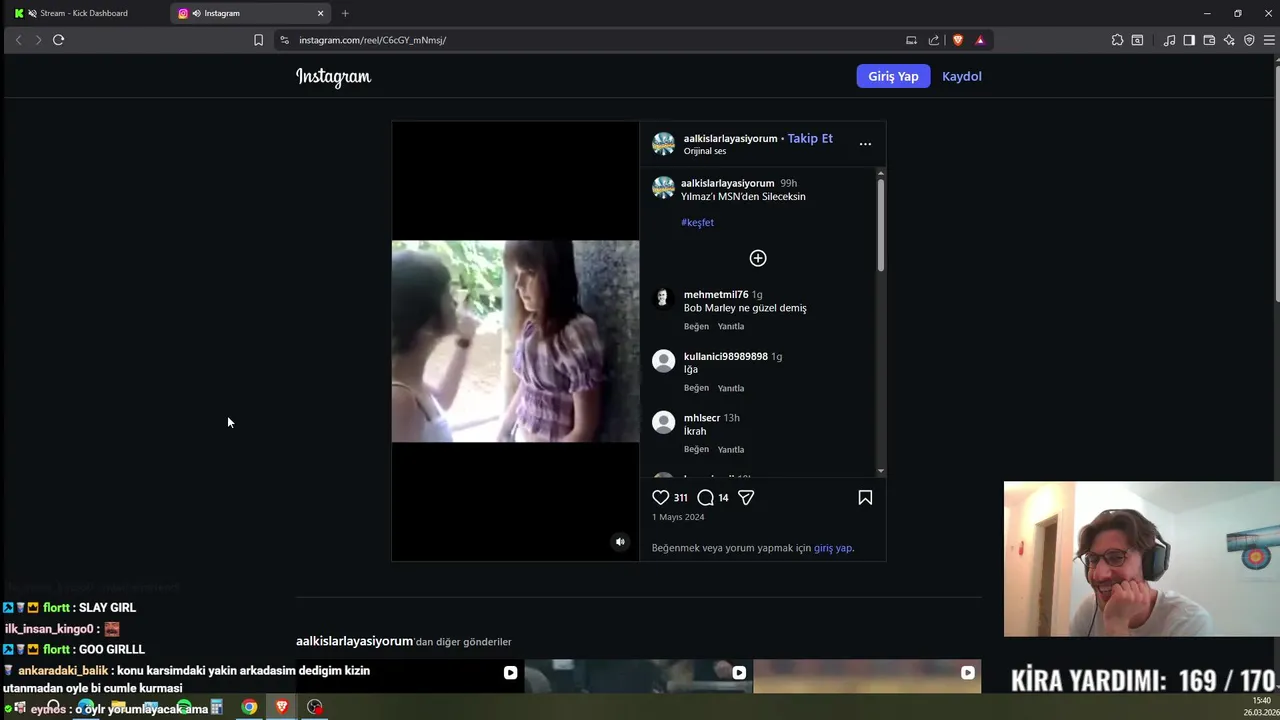Open the Brave VPN shield icon
1280x720 pixels.
(1249, 40)
